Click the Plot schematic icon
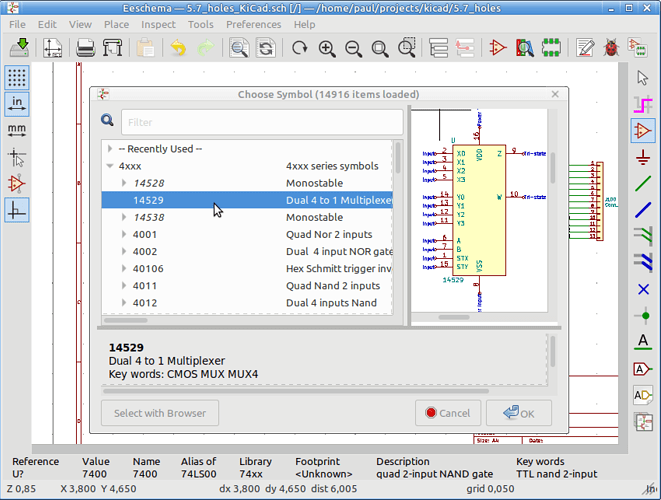The width and height of the screenshot is (661, 500). click(x=113, y=47)
